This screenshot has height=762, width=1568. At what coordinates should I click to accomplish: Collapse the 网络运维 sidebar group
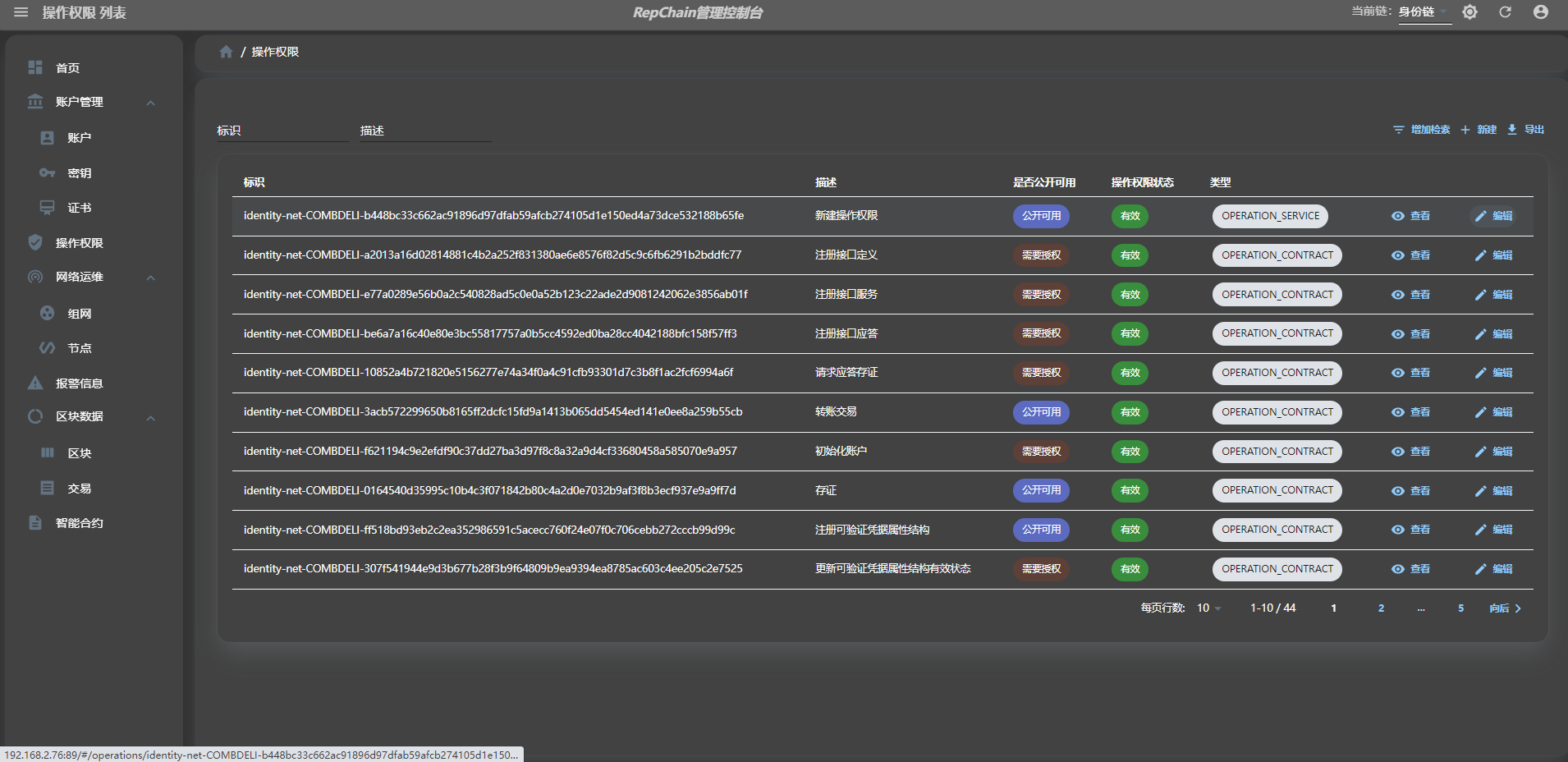click(94, 277)
